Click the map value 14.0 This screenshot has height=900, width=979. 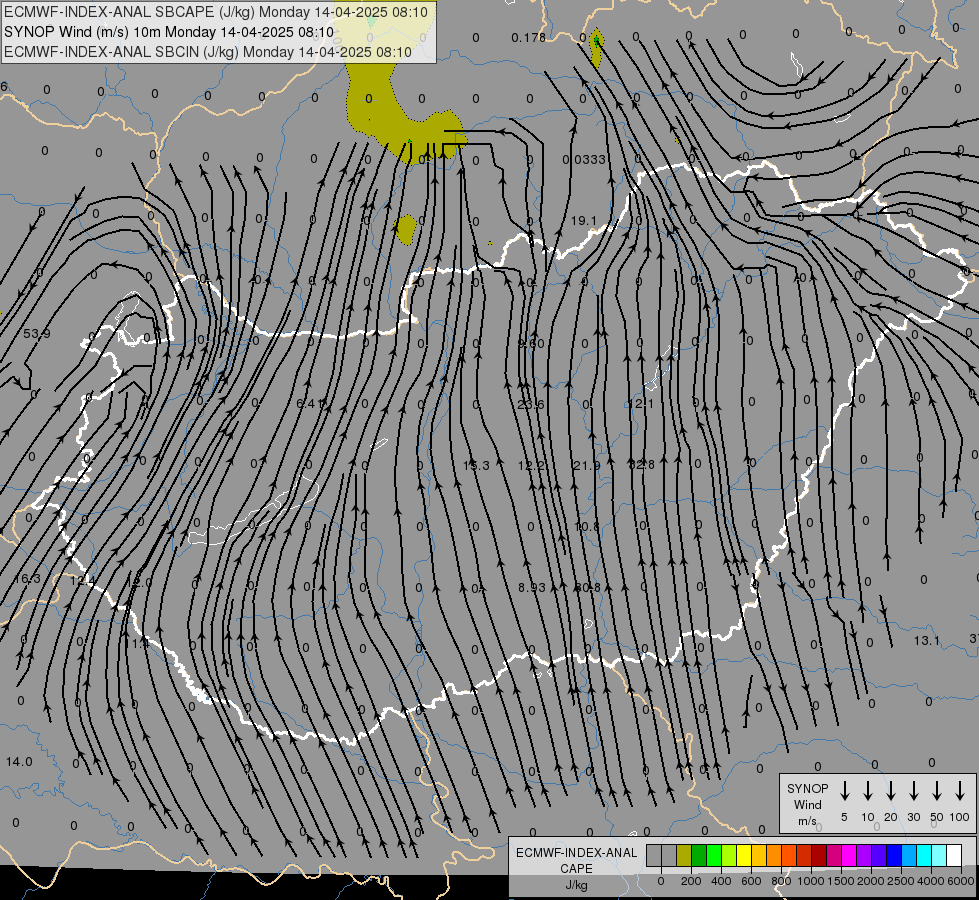19,761
